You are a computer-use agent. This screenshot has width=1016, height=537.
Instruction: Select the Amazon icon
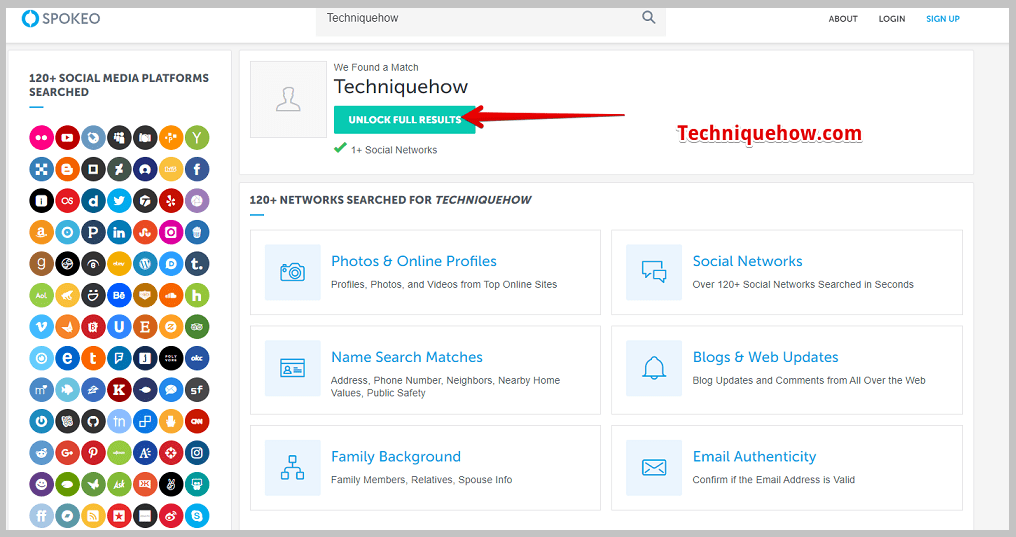click(x=41, y=232)
